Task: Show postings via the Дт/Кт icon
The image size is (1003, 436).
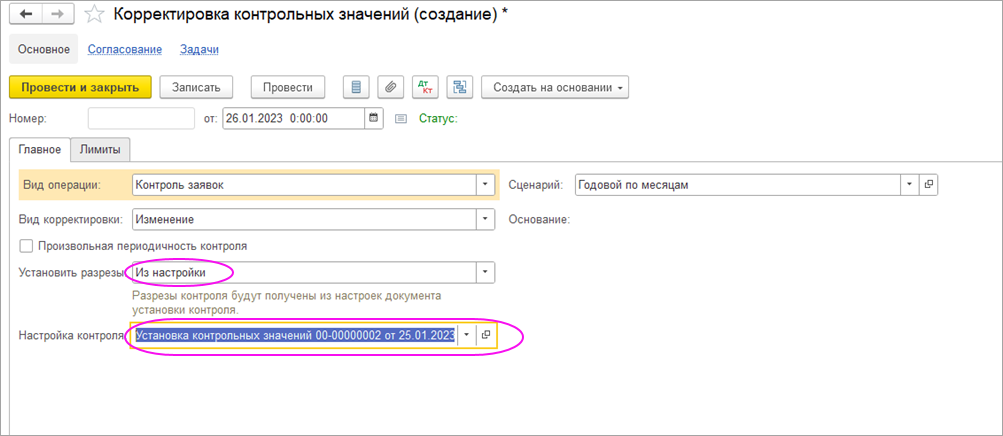Action: (425, 88)
